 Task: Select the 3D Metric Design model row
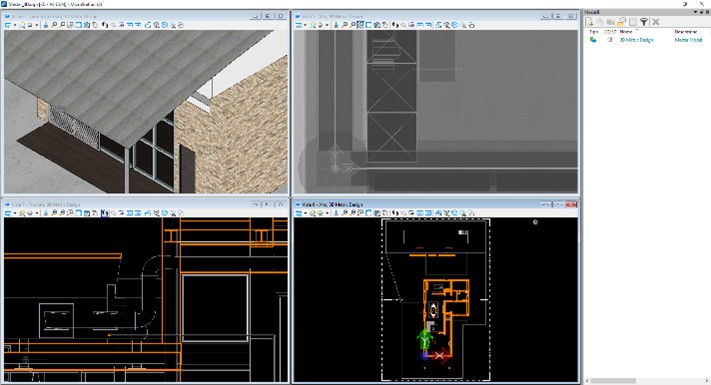pos(636,40)
